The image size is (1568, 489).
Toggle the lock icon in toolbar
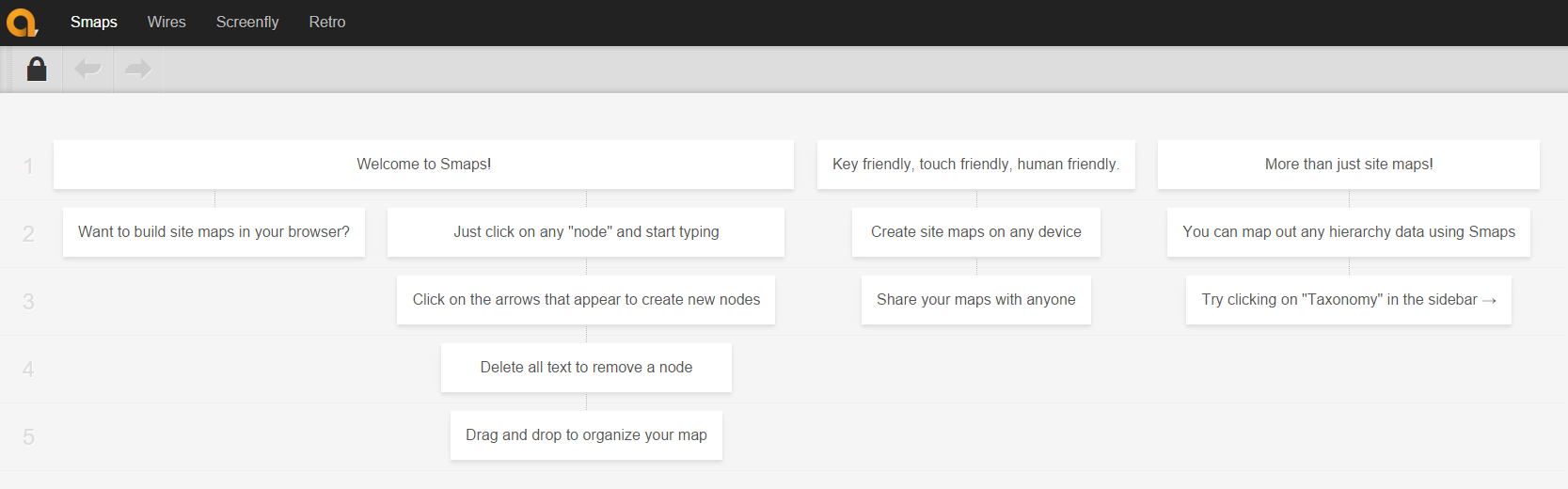[x=37, y=69]
